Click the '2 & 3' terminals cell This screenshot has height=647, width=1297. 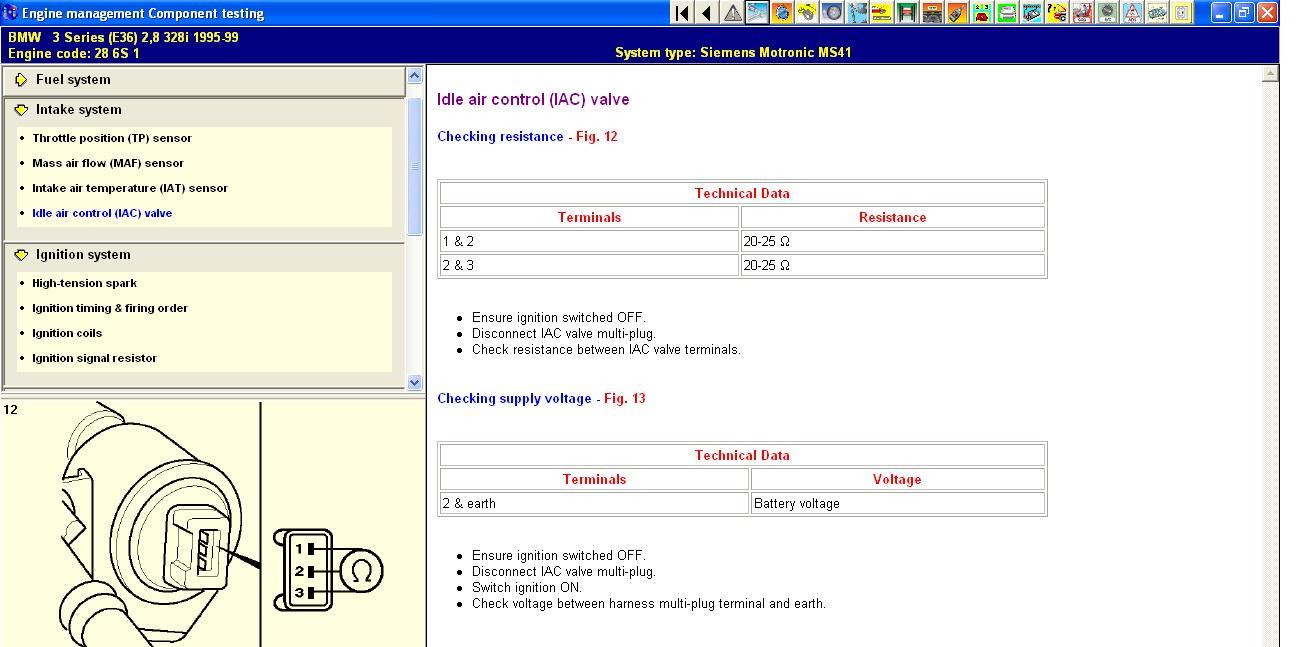[589, 265]
